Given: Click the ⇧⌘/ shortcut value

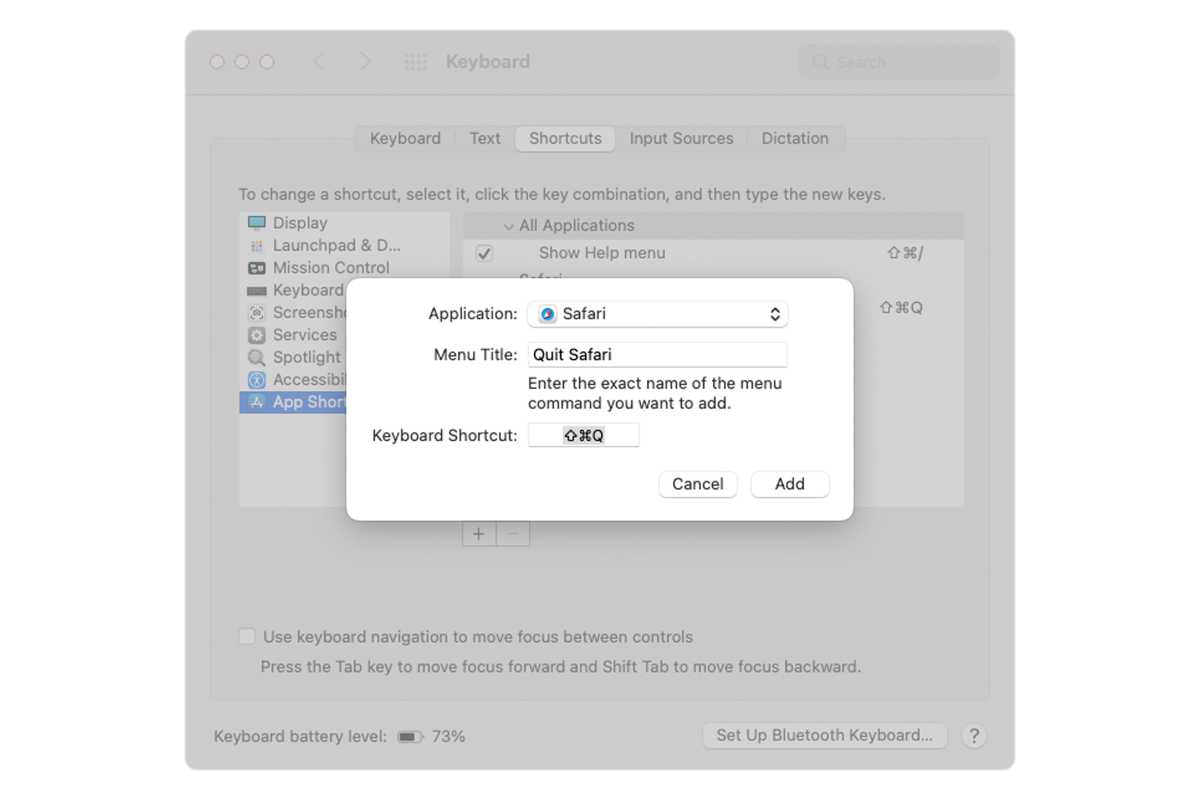Looking at the screenshot, I should pos(905,253).
